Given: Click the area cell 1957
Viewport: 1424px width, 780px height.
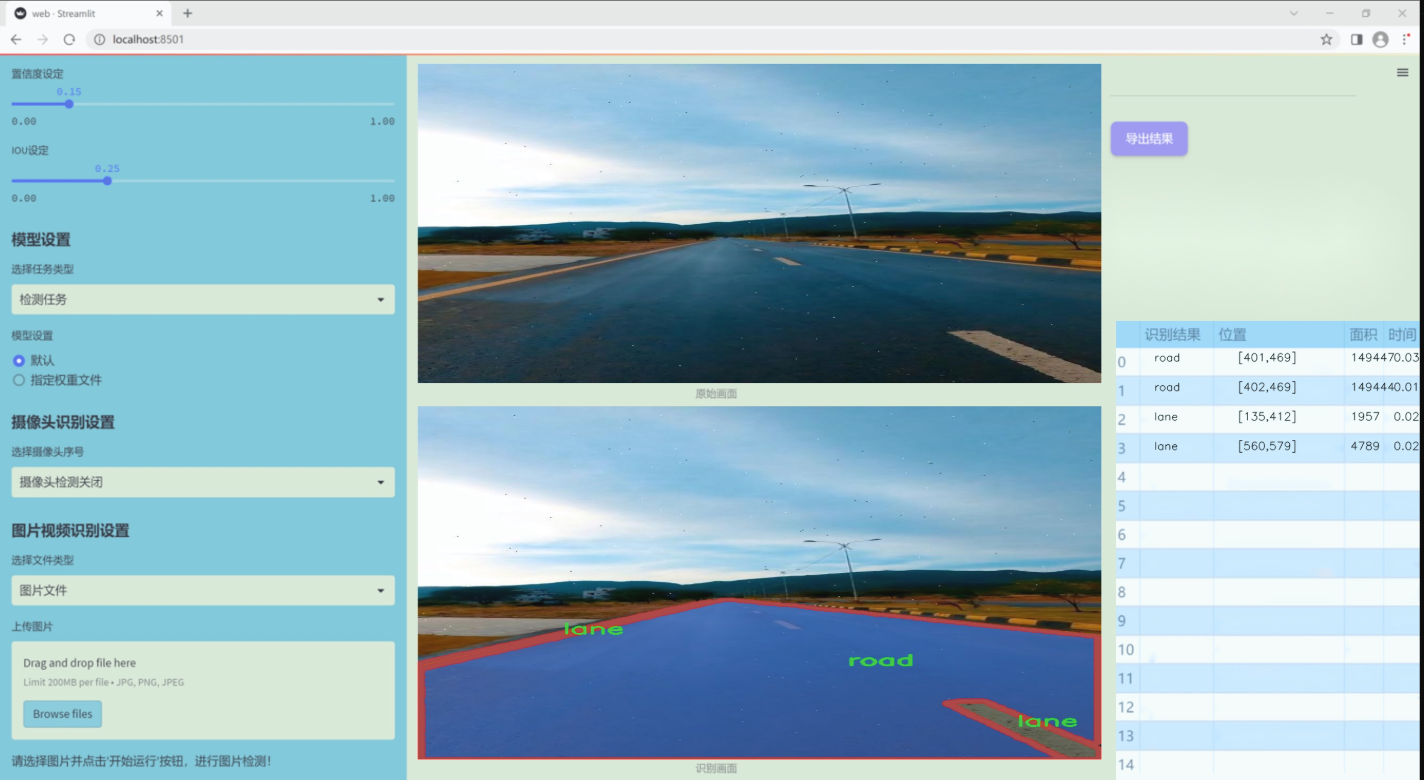Looking at the screenshot, I should click(x=1364, y=417).
